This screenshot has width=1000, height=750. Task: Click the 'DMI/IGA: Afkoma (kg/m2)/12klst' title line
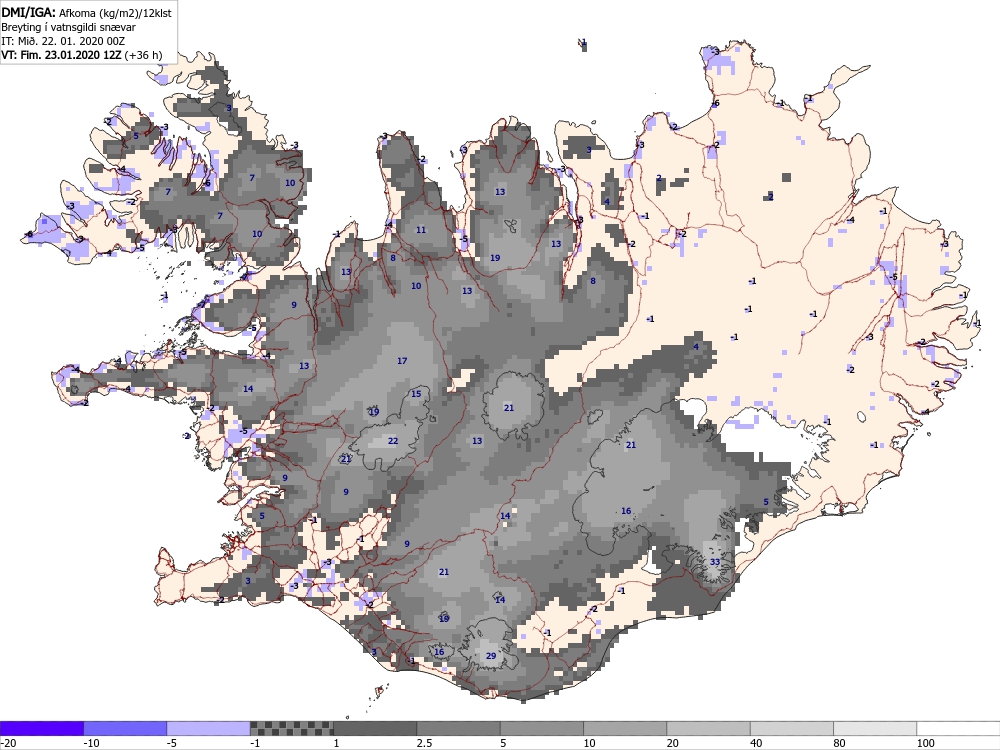click(87, 13)
